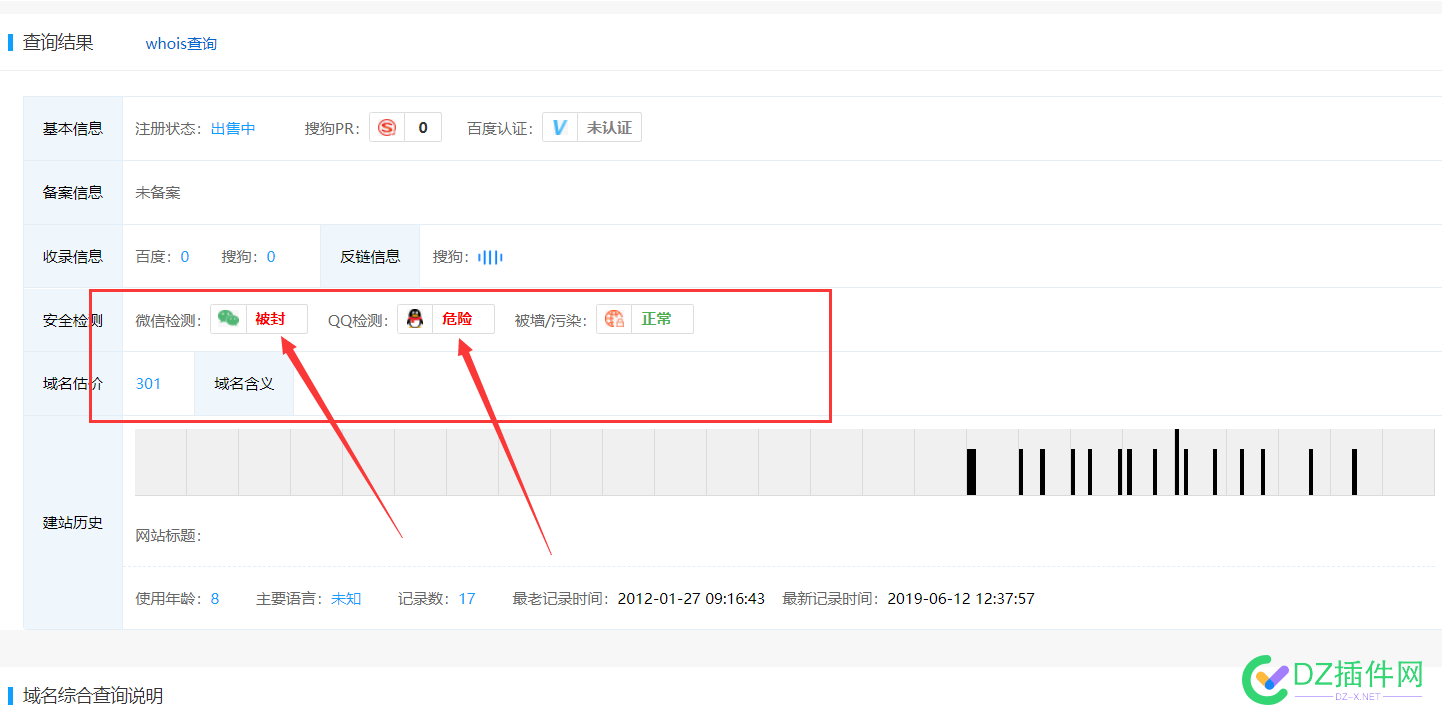1442x720 pixels.
Task: Click the 未备案 record text
Action: [x=158, y=193]
